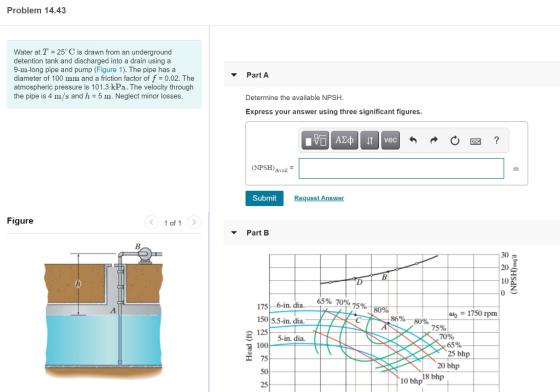Click the Request Answer link

click(319, 198)
